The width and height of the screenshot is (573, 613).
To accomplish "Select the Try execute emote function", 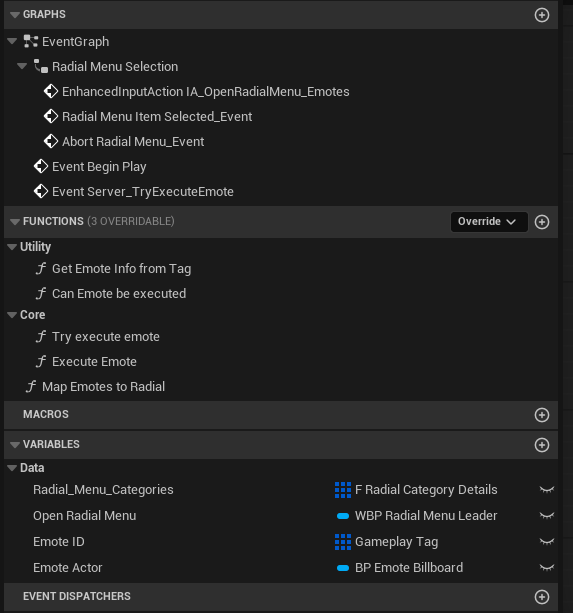I will click(x=106, y=337).
